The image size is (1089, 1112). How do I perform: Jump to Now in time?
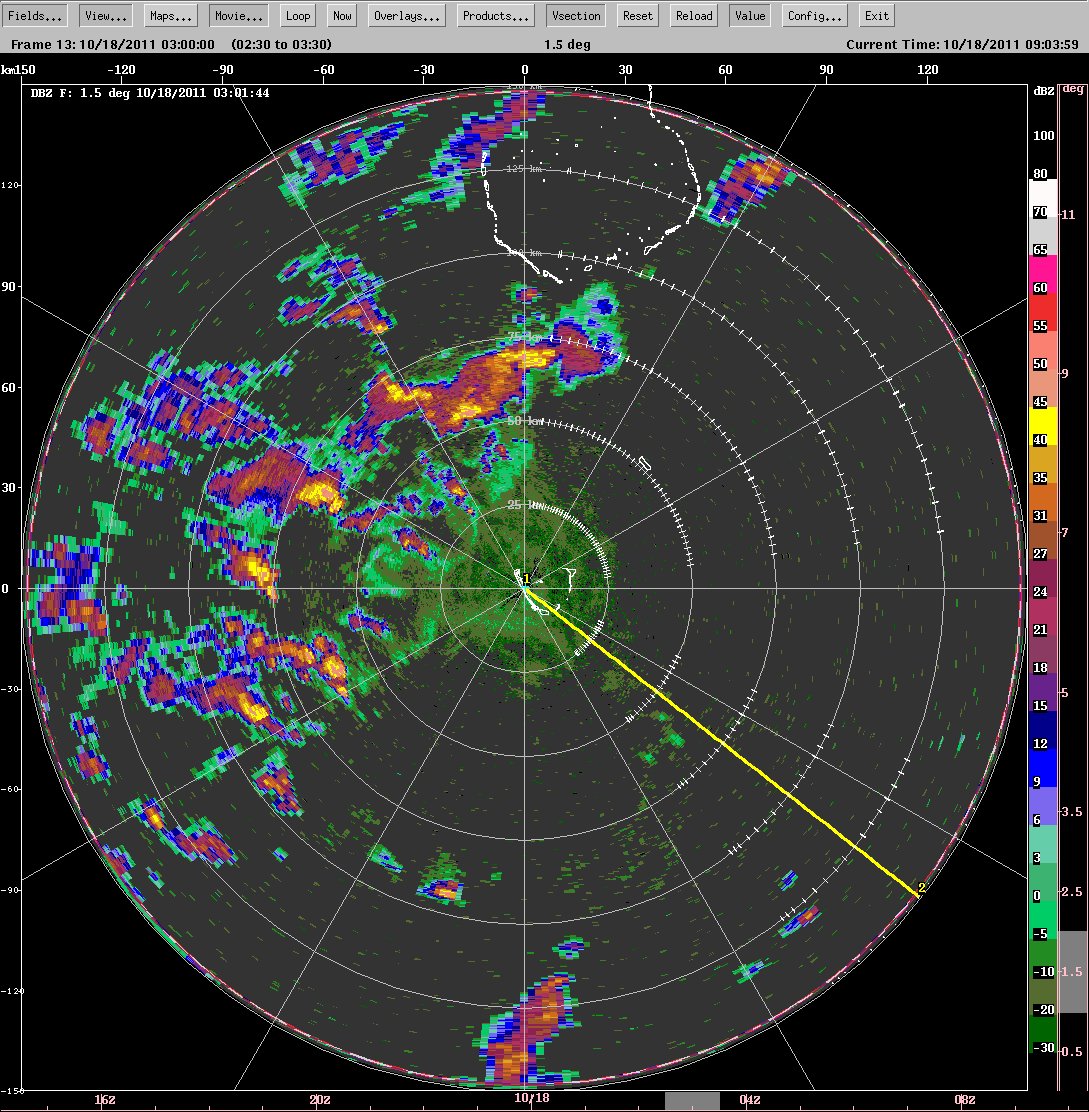pyautogui.click(x=342, y=16)
